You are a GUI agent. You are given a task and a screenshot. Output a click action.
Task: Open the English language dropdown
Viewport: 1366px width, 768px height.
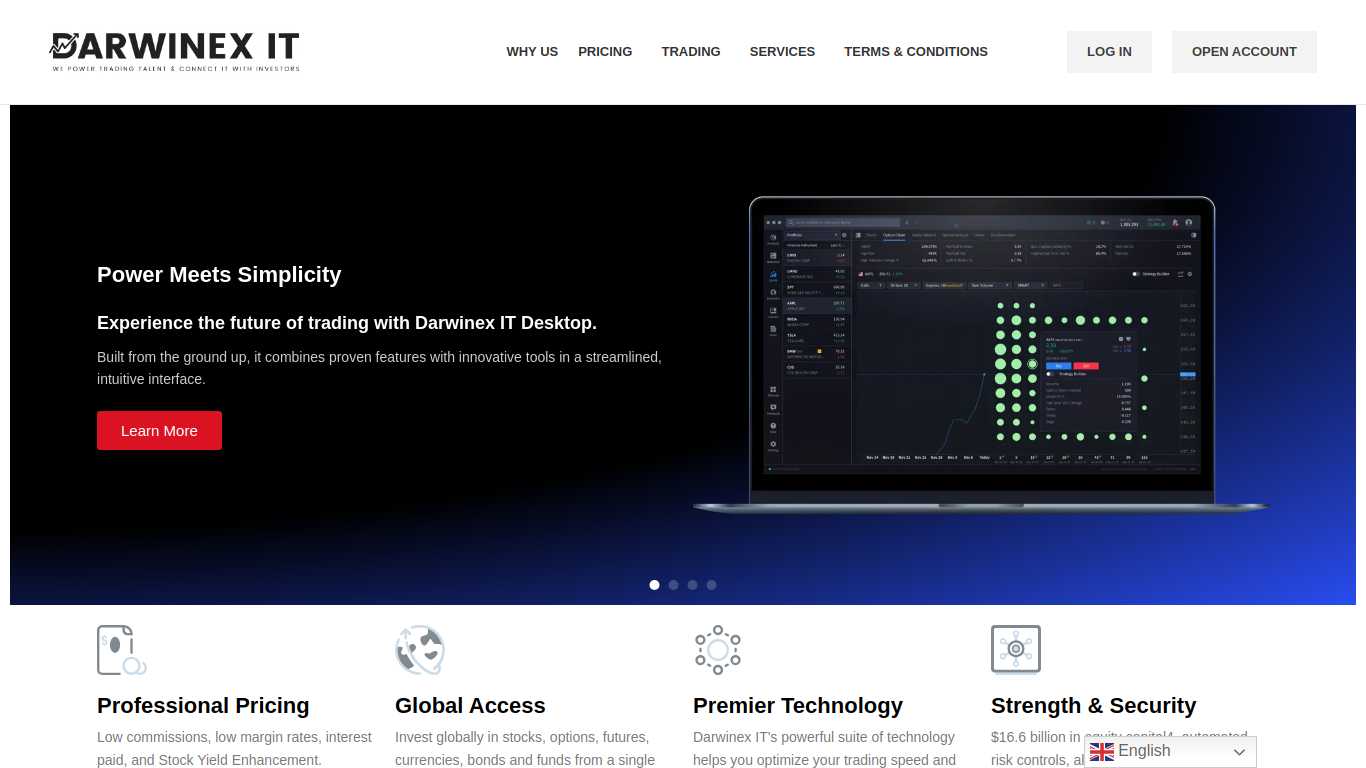point(1170,752)
